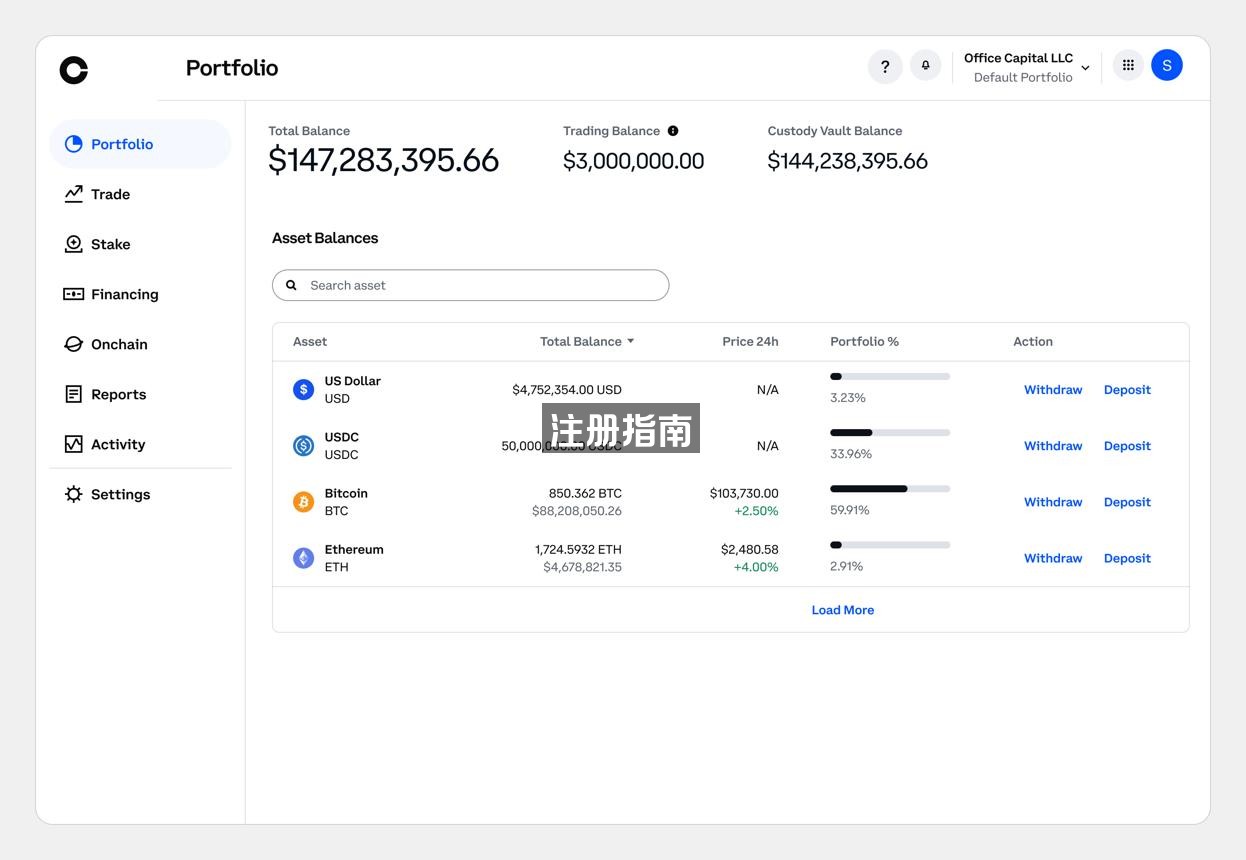The image size is (1246, 860).
Task: Click the Coinbase logo icon
Action: pos(74,70)
